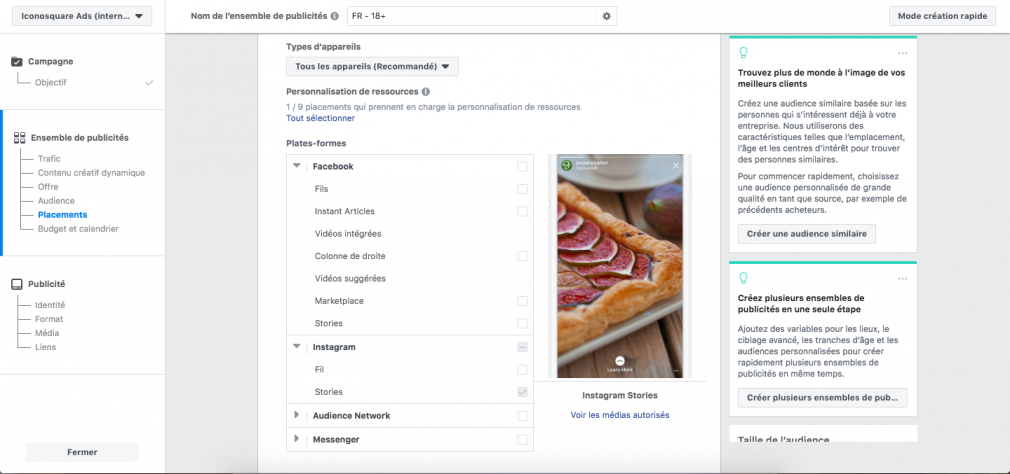Go to Média under Publicité

[x=47, y=334]
